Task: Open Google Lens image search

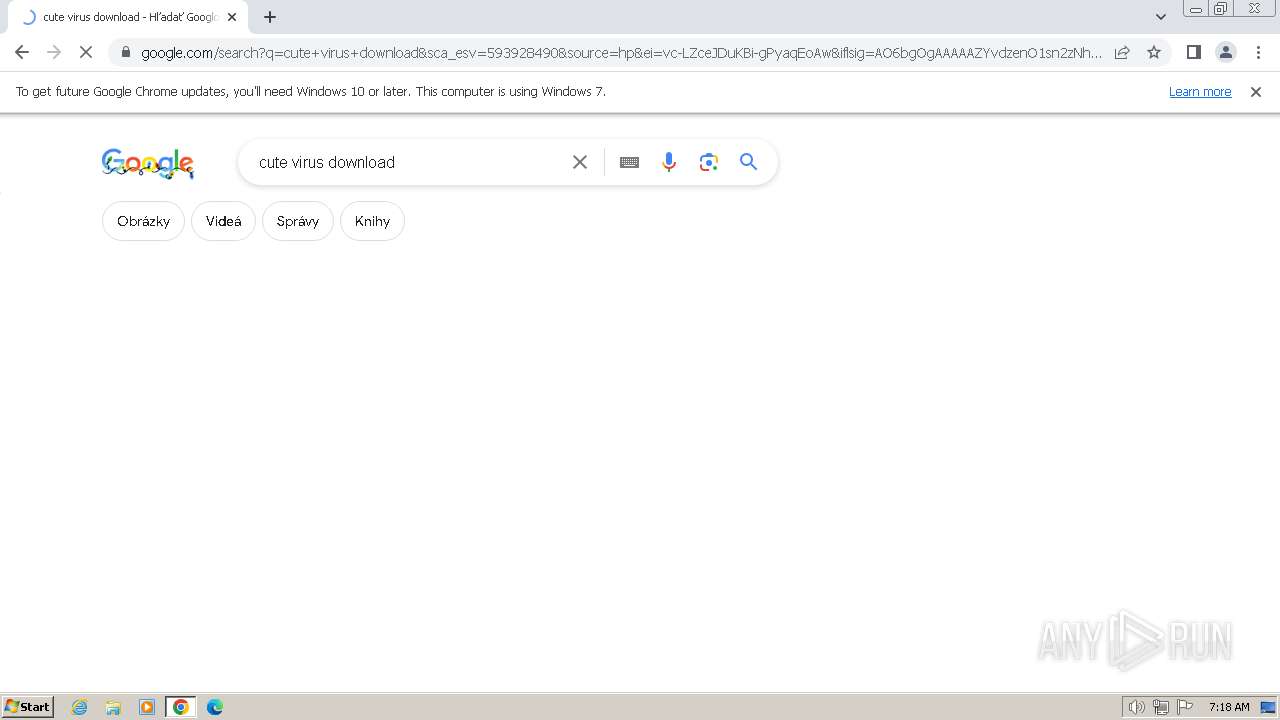Action: pos(709,162)
